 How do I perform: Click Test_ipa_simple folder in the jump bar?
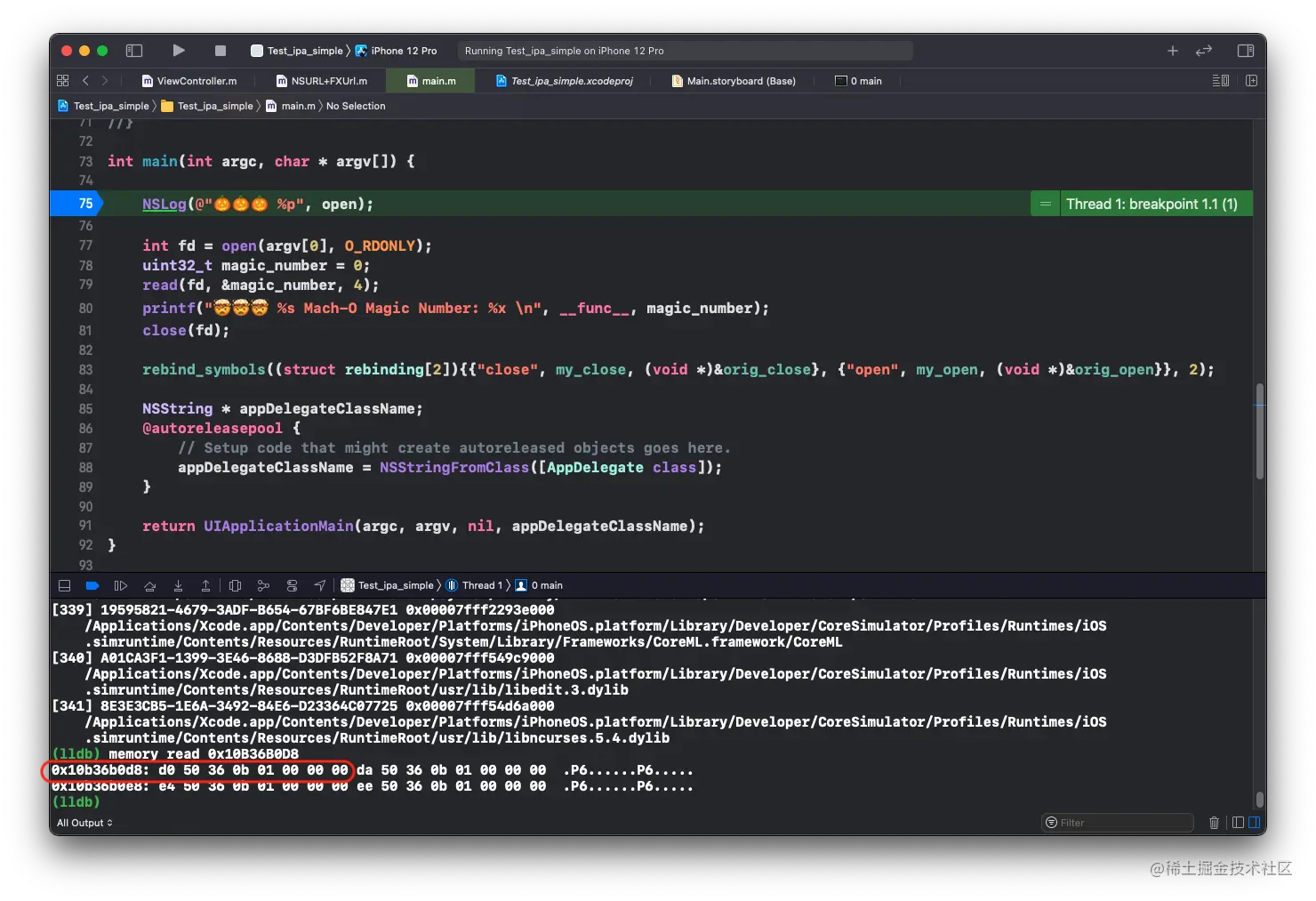click(207, 106)
